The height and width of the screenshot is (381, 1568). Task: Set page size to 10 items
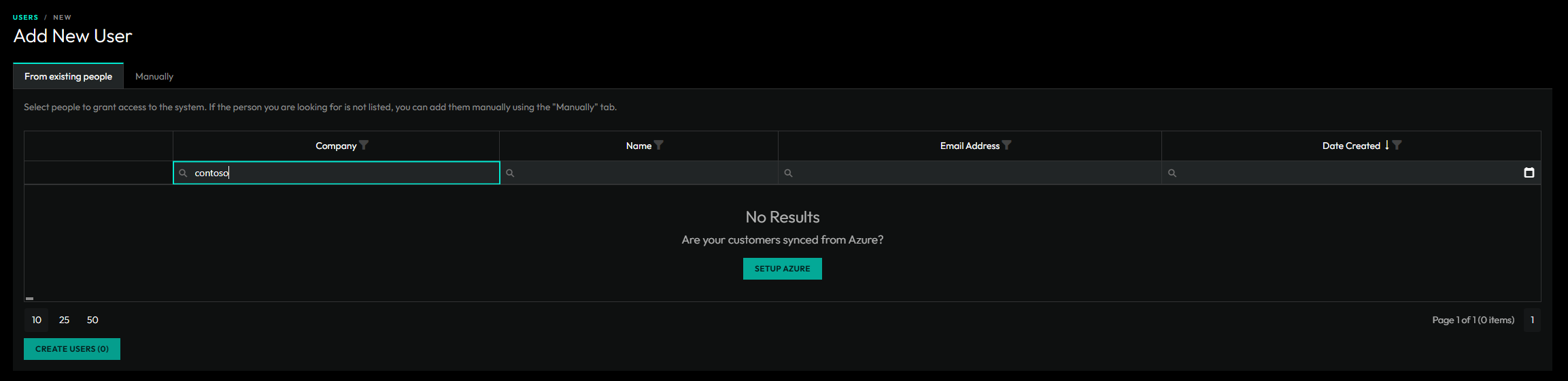tap(37, 320)
